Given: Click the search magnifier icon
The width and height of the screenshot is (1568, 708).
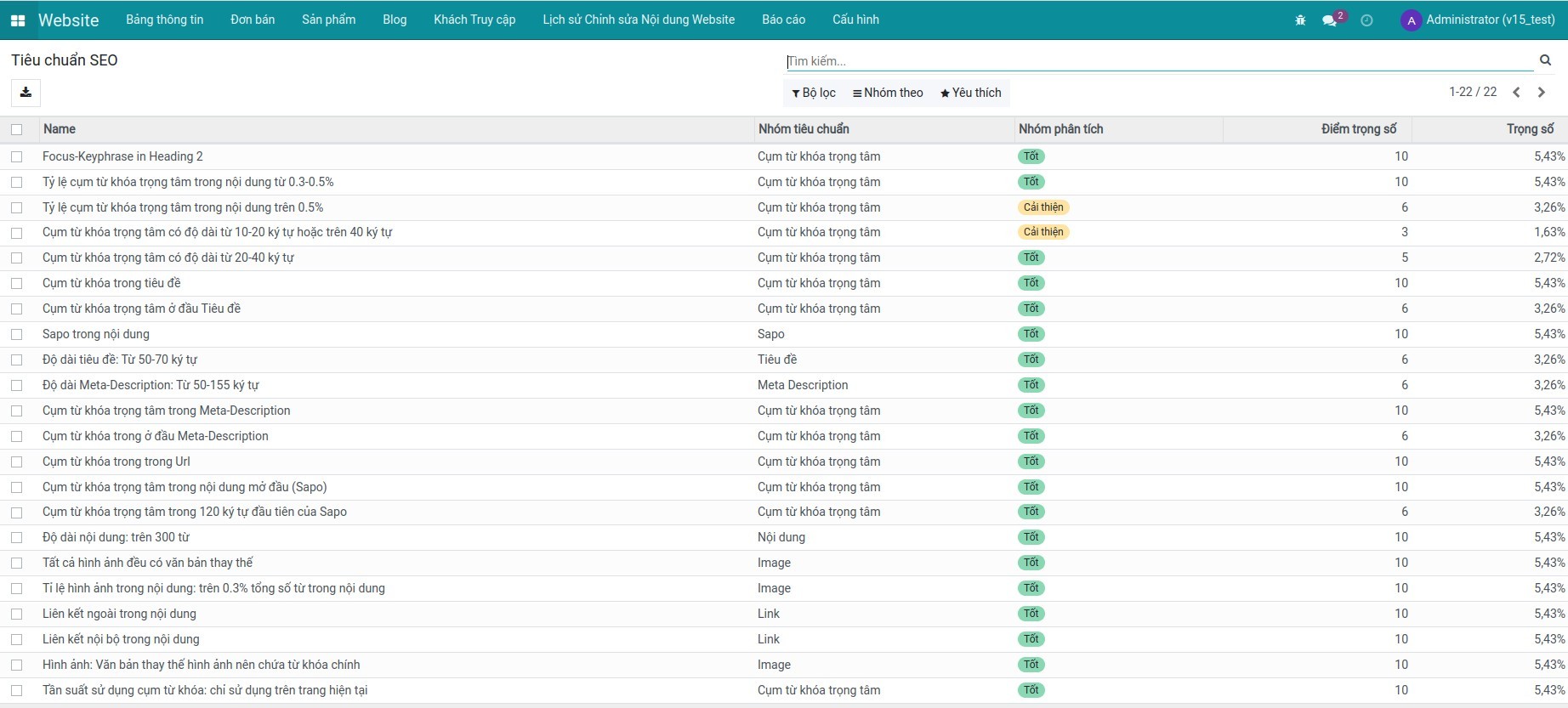Looking at the screenshot, I should click(1545, 60).
